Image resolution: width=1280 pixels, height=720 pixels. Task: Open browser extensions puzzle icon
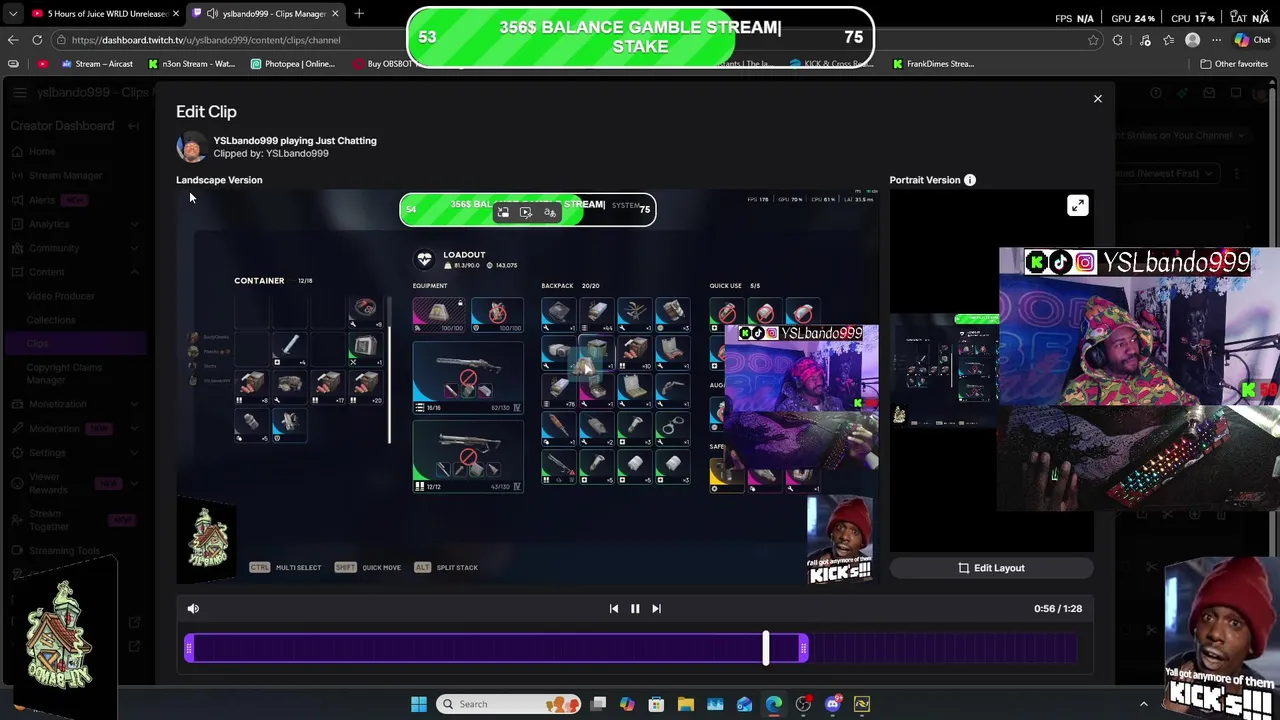pos(1117,40)
